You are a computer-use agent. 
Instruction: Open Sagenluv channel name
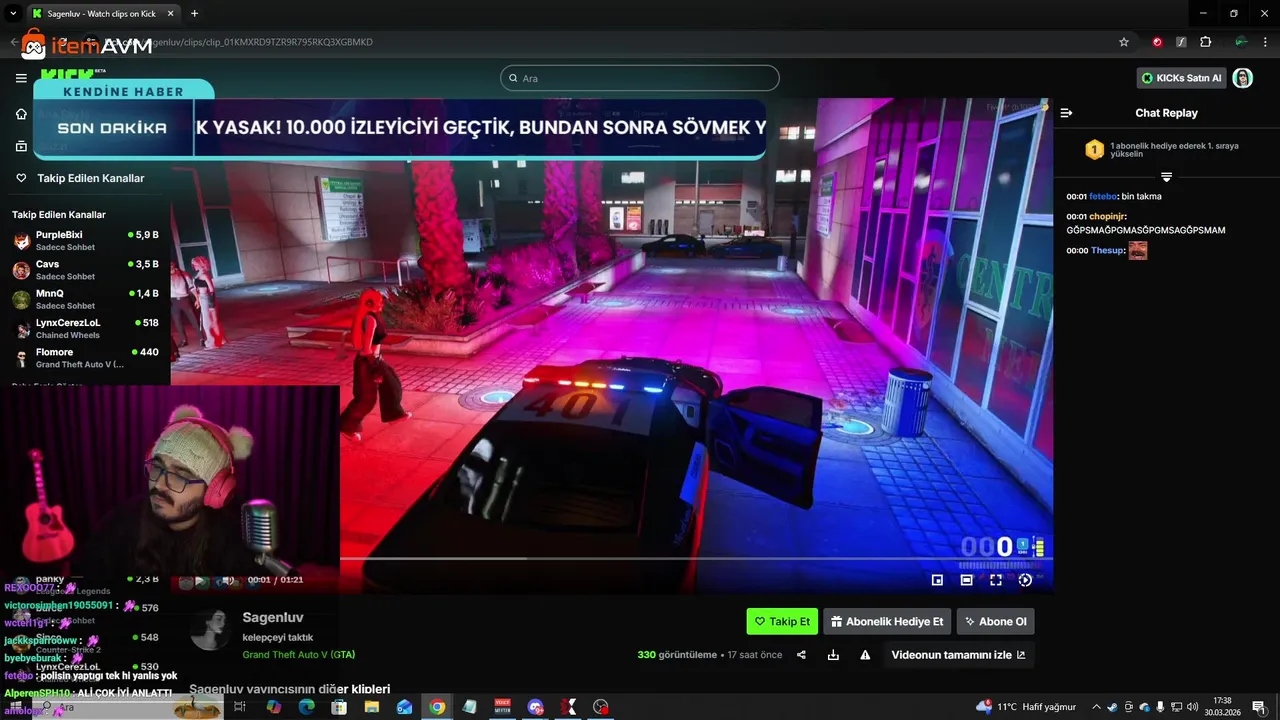(x=273, y=618)
